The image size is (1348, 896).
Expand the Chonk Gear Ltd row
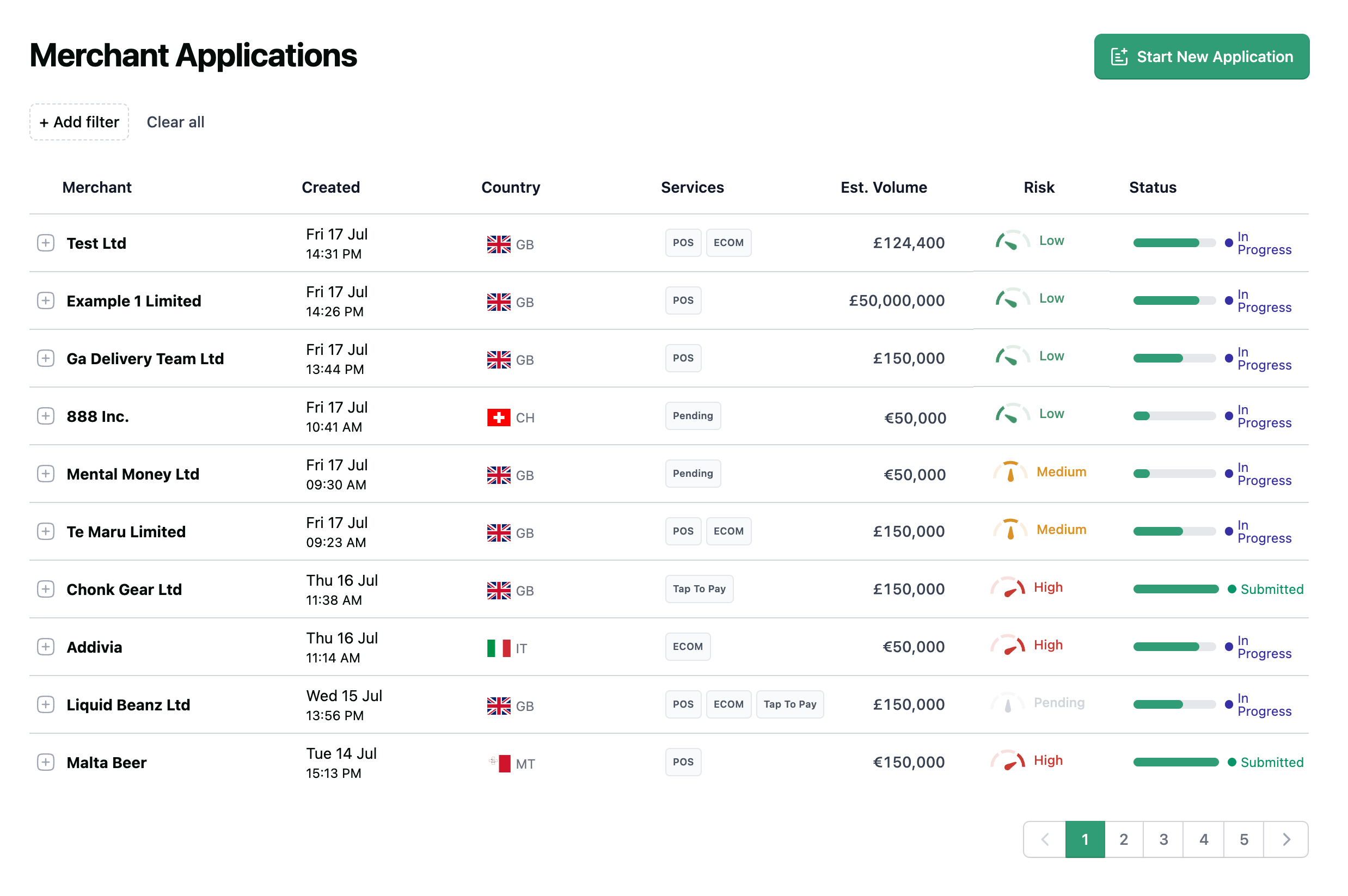(x=46, y=589)
